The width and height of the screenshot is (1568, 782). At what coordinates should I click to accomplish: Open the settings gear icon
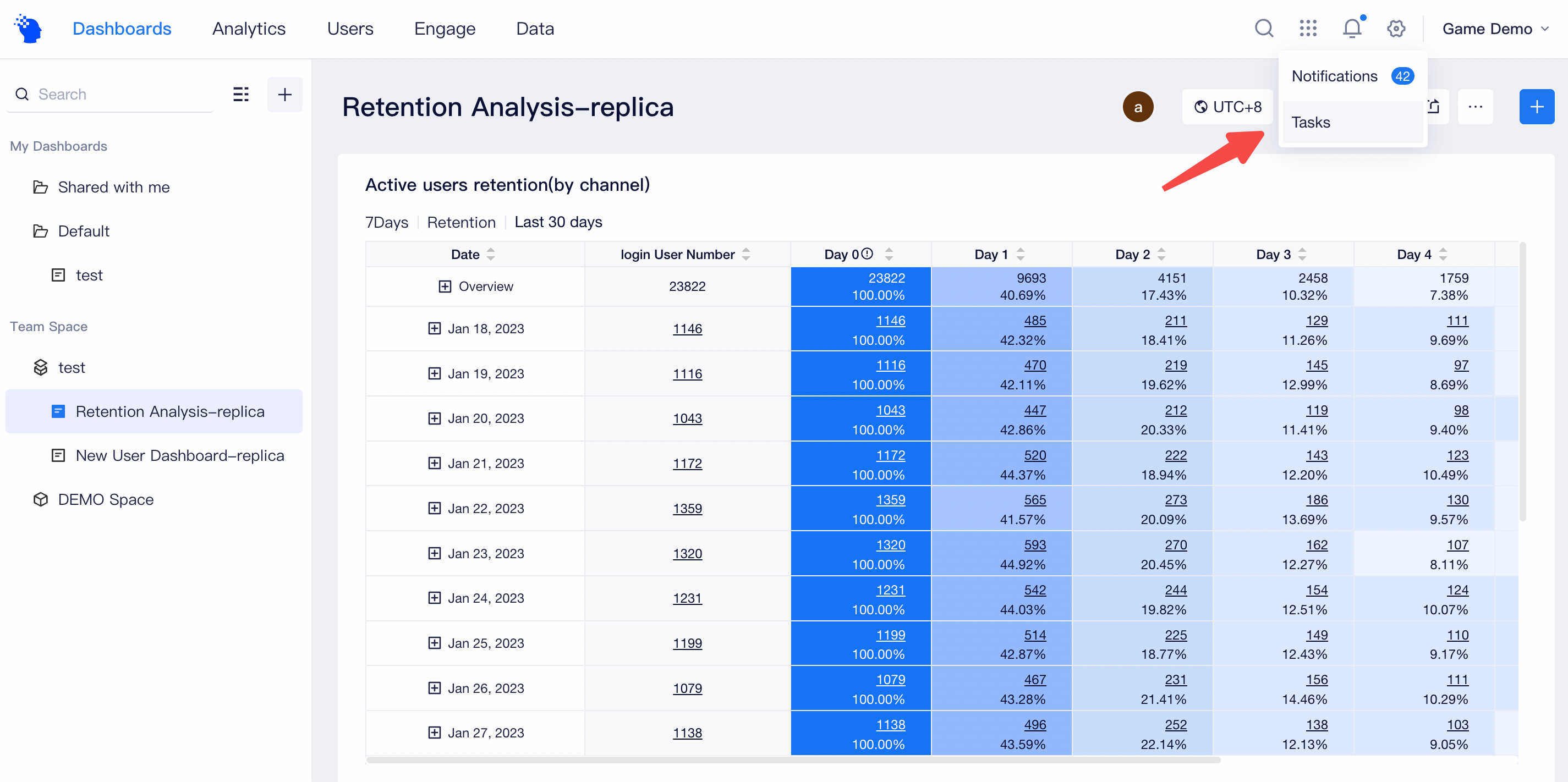pos(1396,28)
